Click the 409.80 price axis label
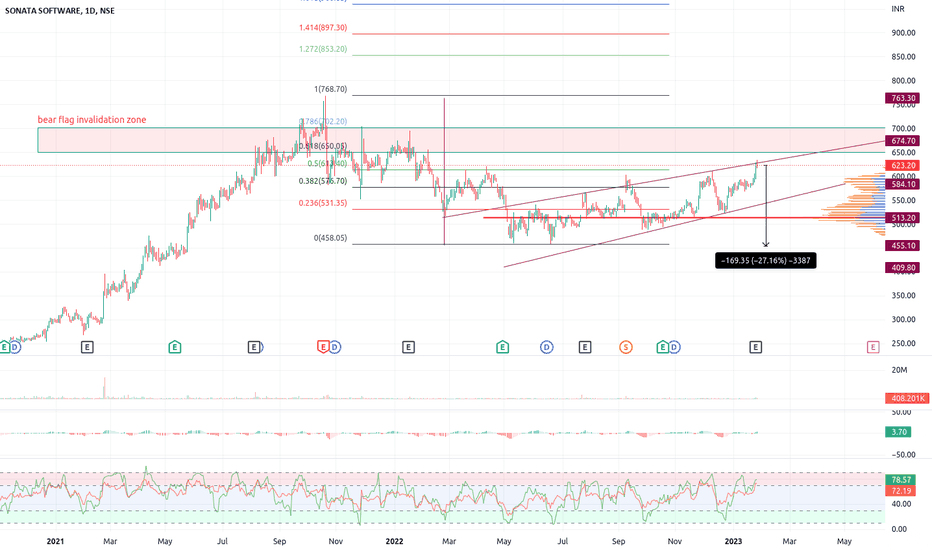Screen dimensions: 932x550 [x=903, y=268]
